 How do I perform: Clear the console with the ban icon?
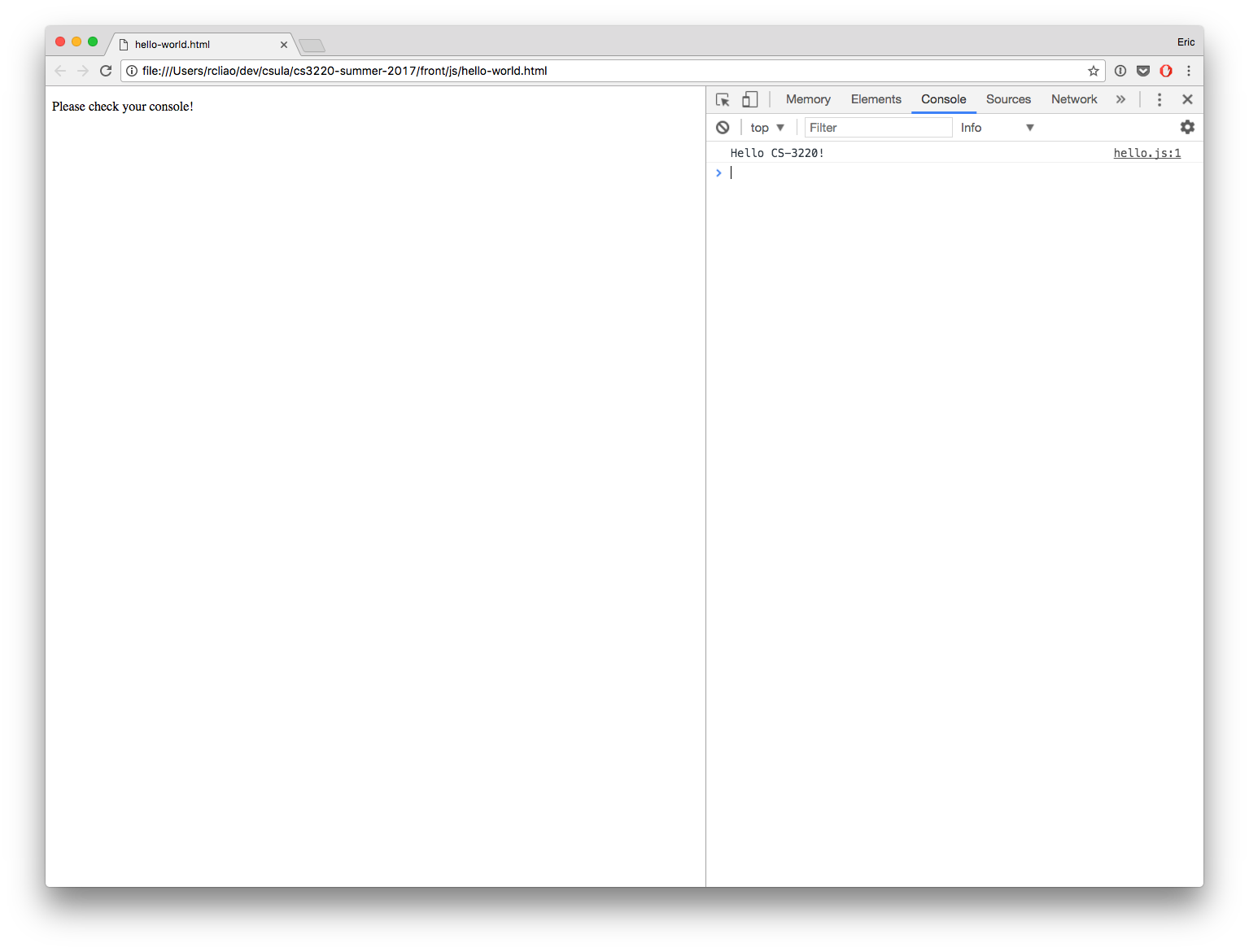coord(723,127)
